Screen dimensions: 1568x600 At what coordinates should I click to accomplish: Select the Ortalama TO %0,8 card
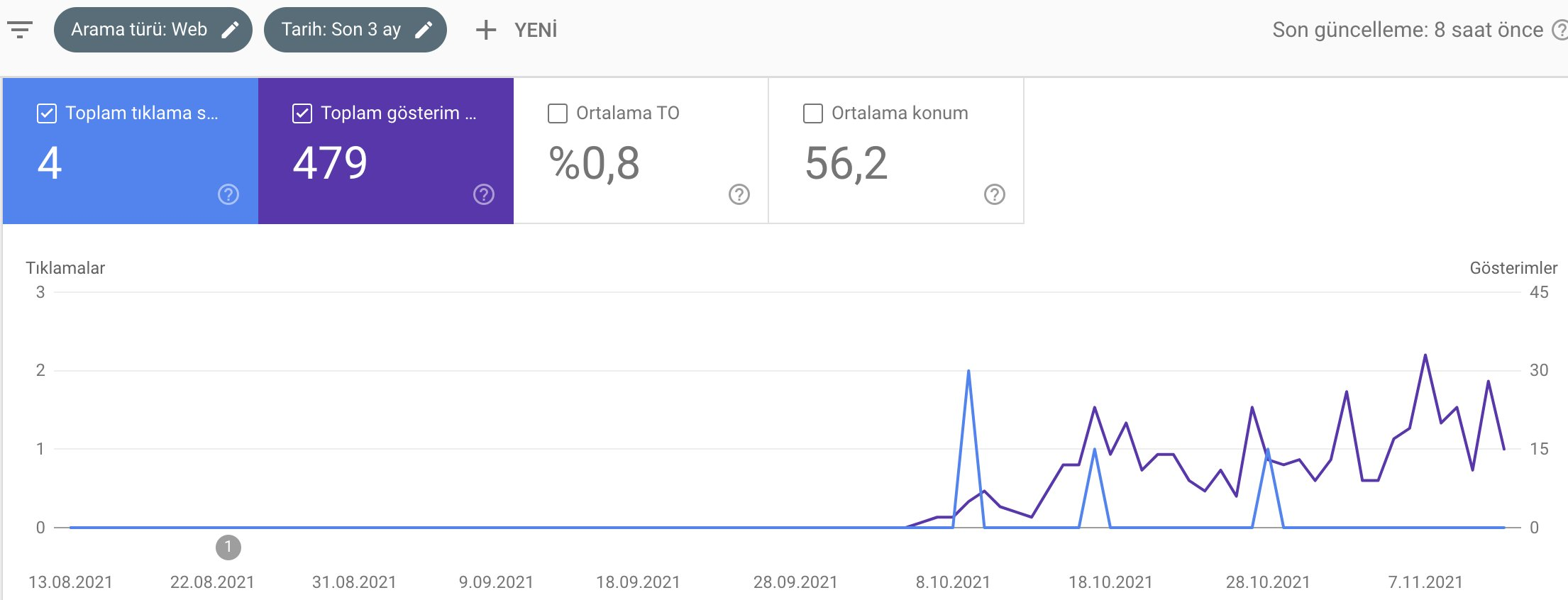641,151
